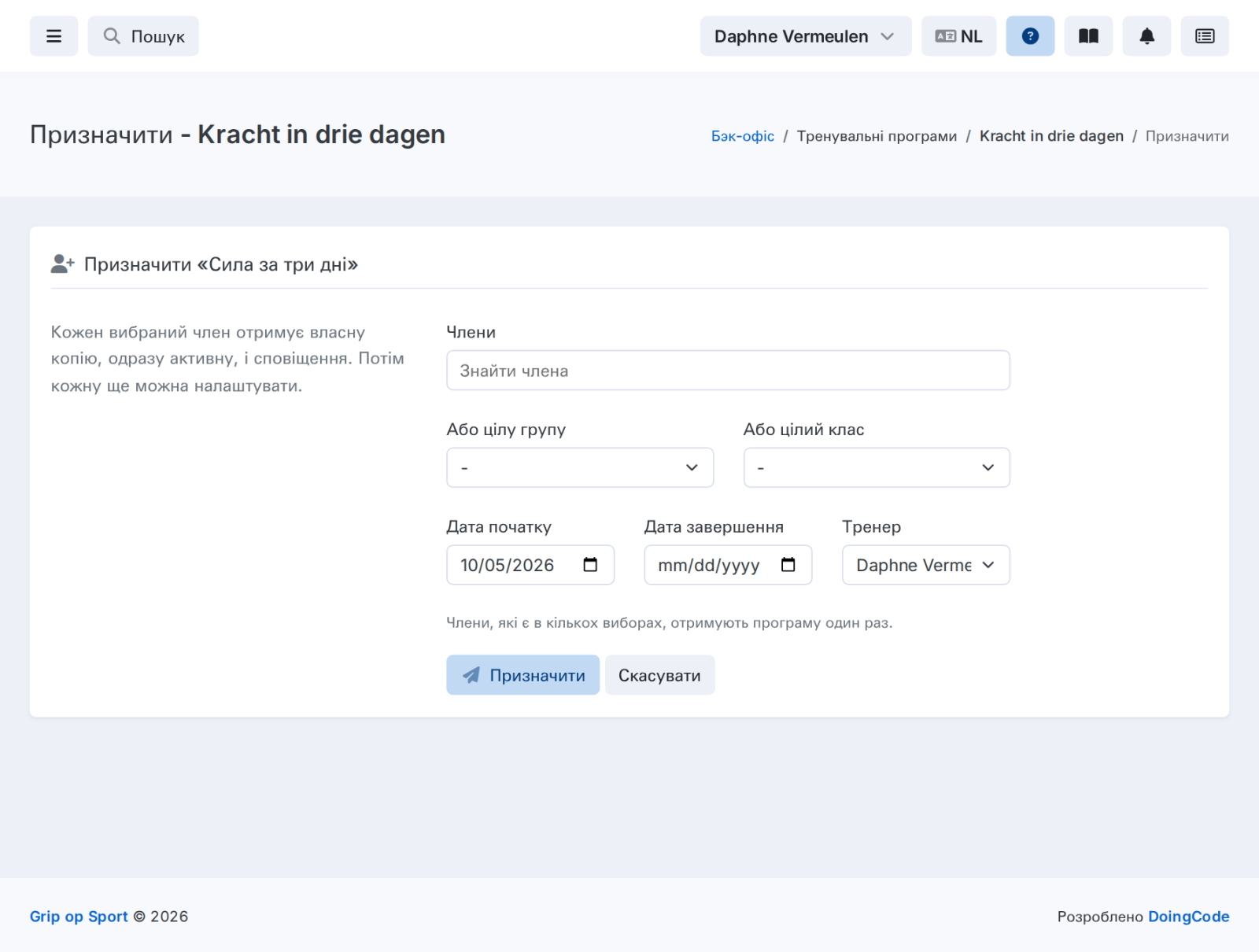Open calendar picker for Дата завершення
This screenshot has width=1259, height=952.
pyautogui.click(x=788, y=565)
